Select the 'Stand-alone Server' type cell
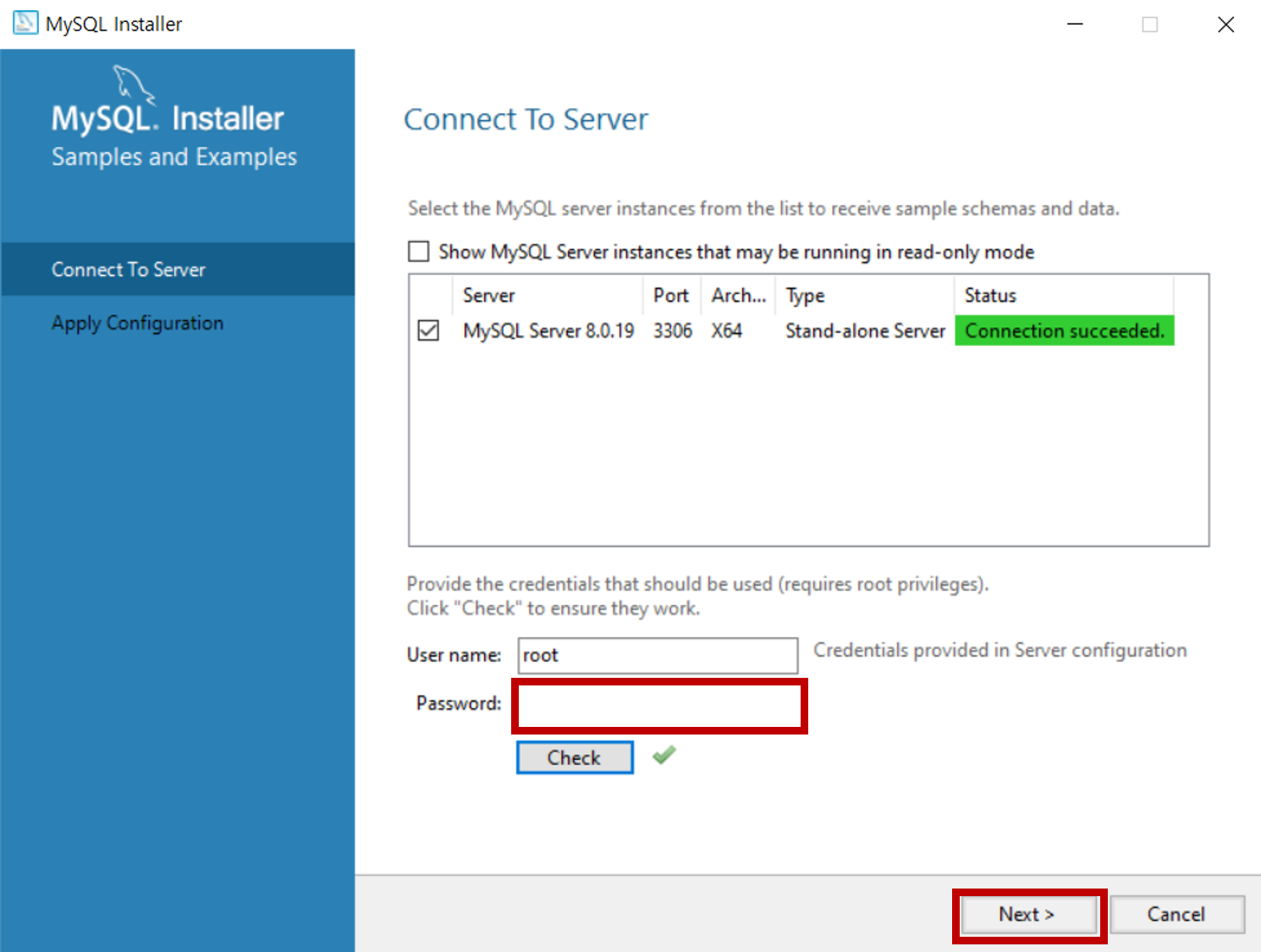Image resolution: width=1261 pixels, height=952 pixels. tap(865, 331)
